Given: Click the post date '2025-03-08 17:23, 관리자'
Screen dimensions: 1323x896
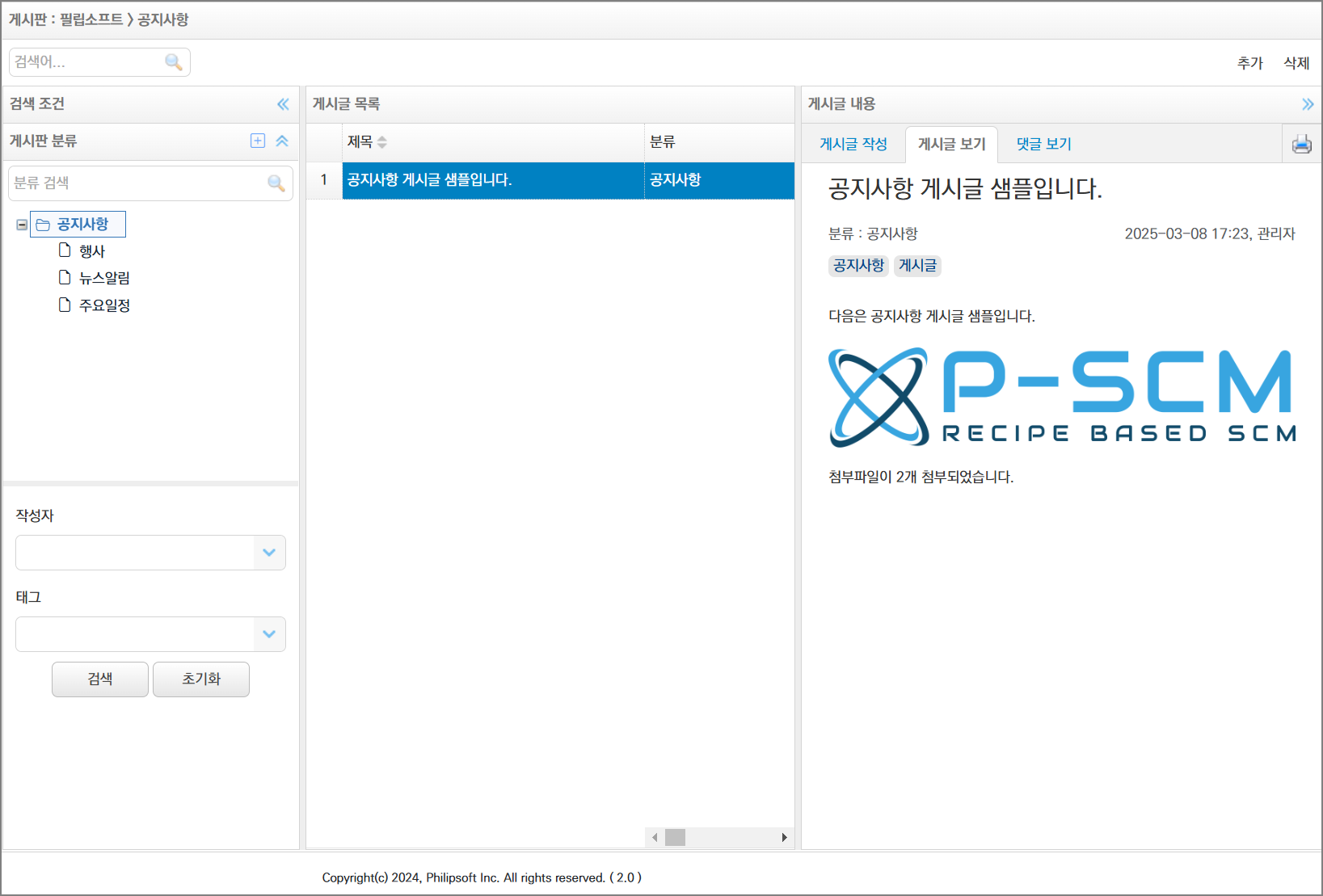Looking at the screenshot, I should (1210, 234).
